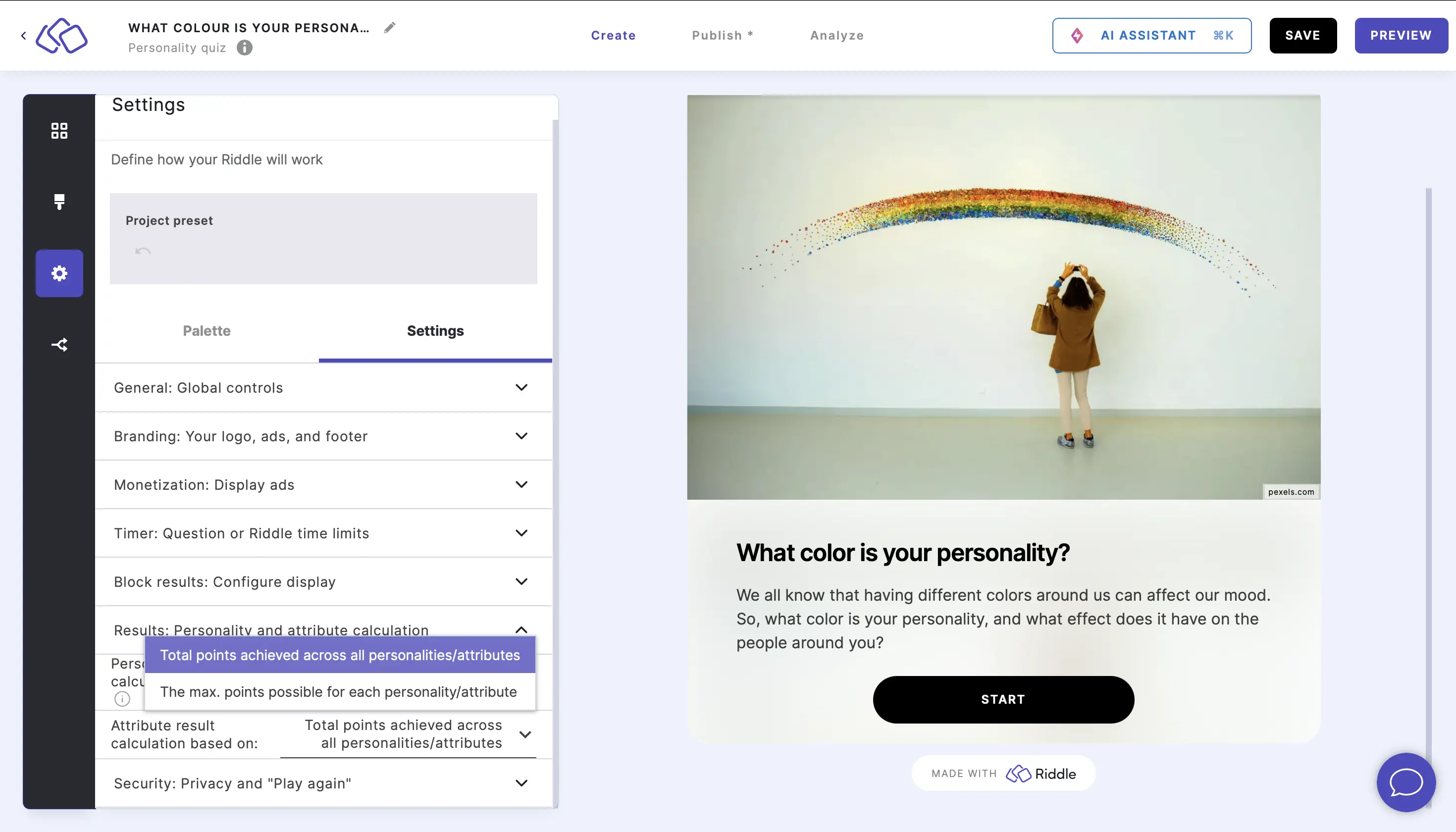Select Total points across all personalities option

[x=340, y=654]
